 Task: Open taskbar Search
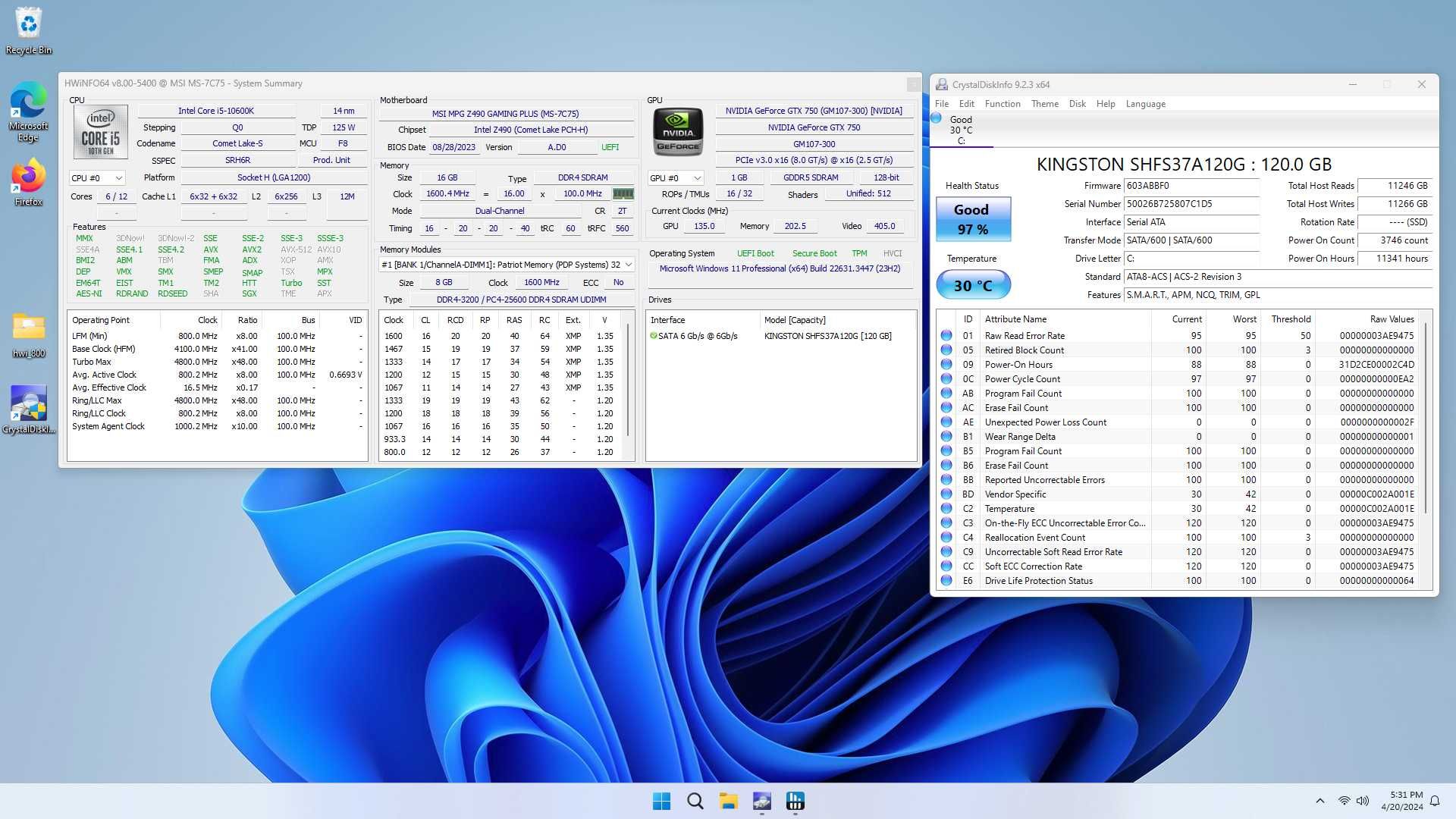pos(695,801)
